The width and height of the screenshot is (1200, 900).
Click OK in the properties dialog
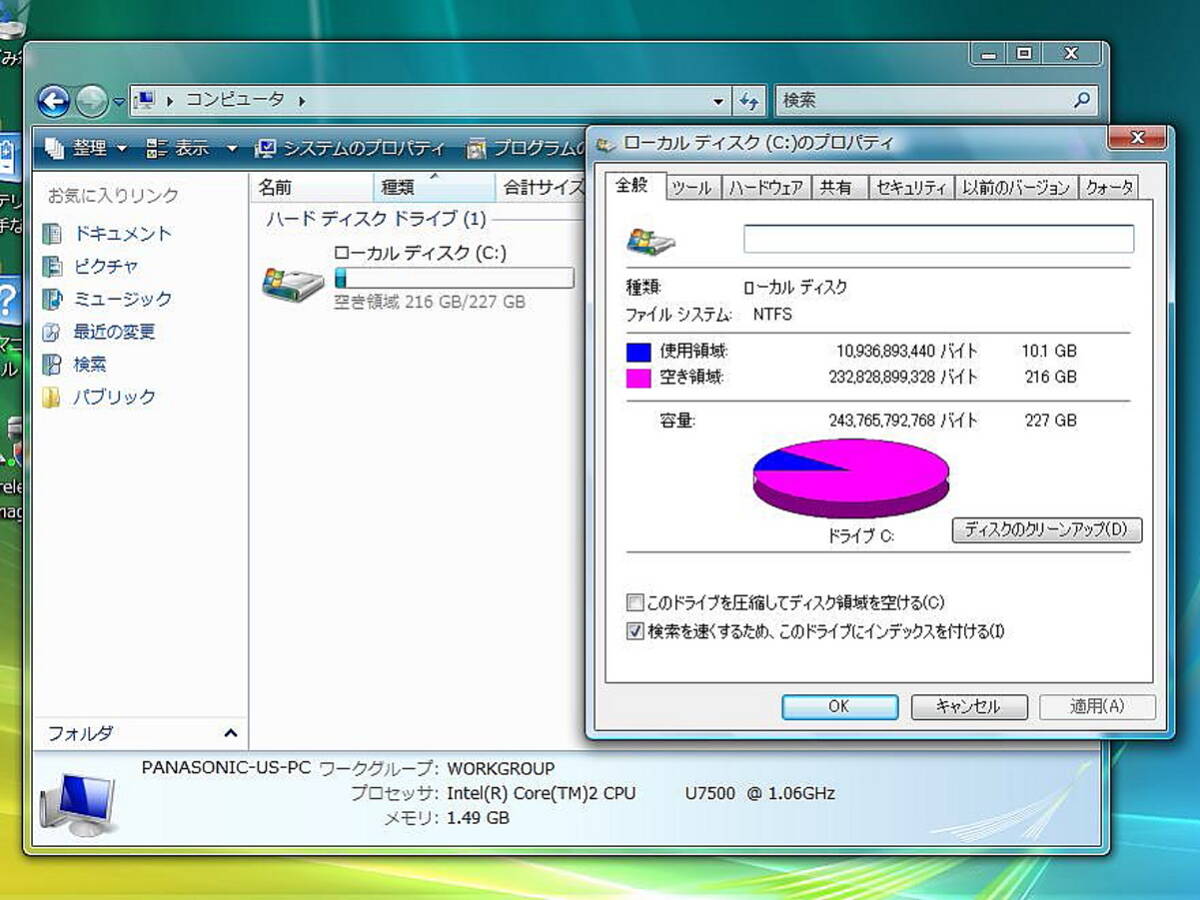tap(839, 706)
